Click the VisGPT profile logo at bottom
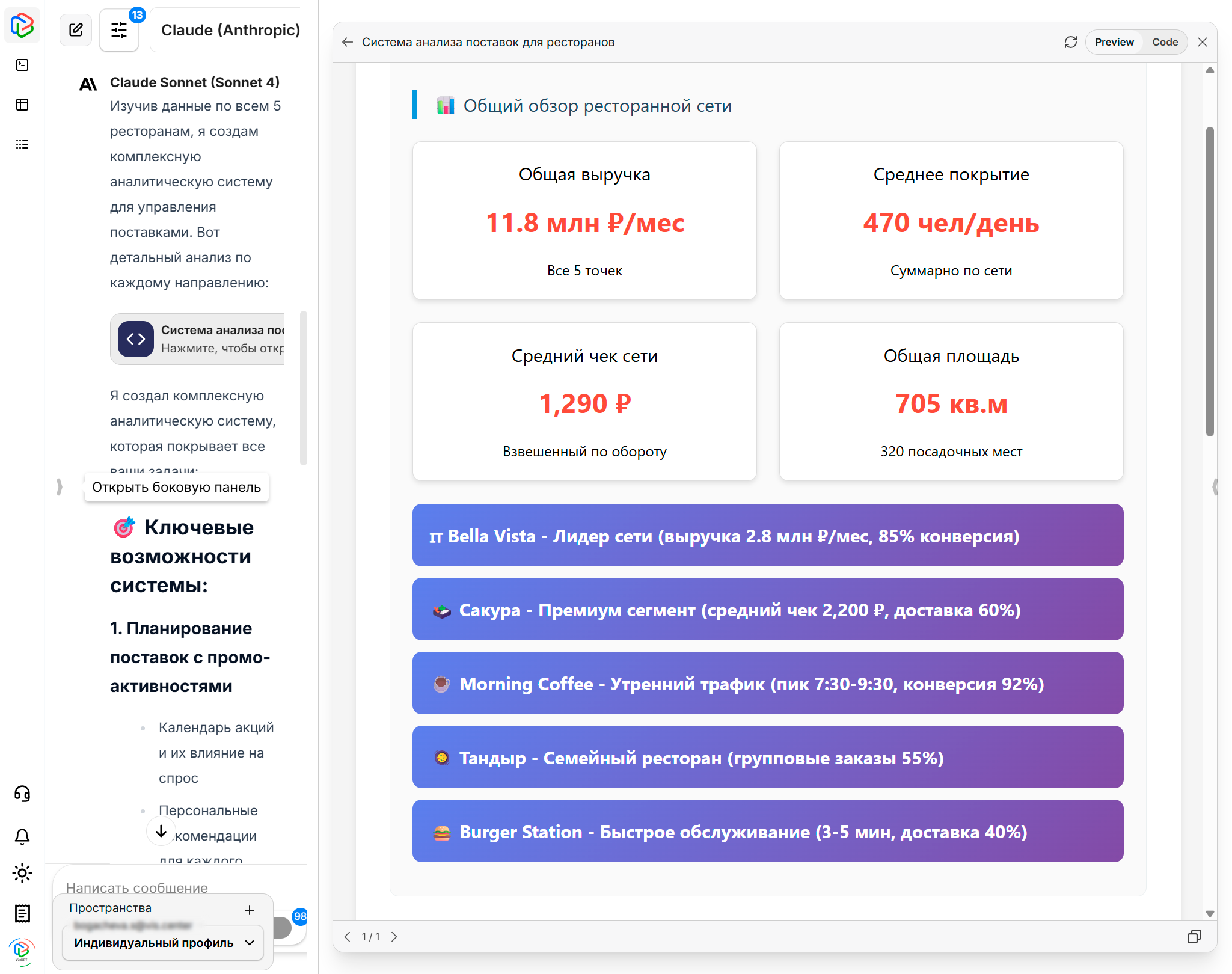Screen dimensions: 1232x974 (x=22, y=951)
